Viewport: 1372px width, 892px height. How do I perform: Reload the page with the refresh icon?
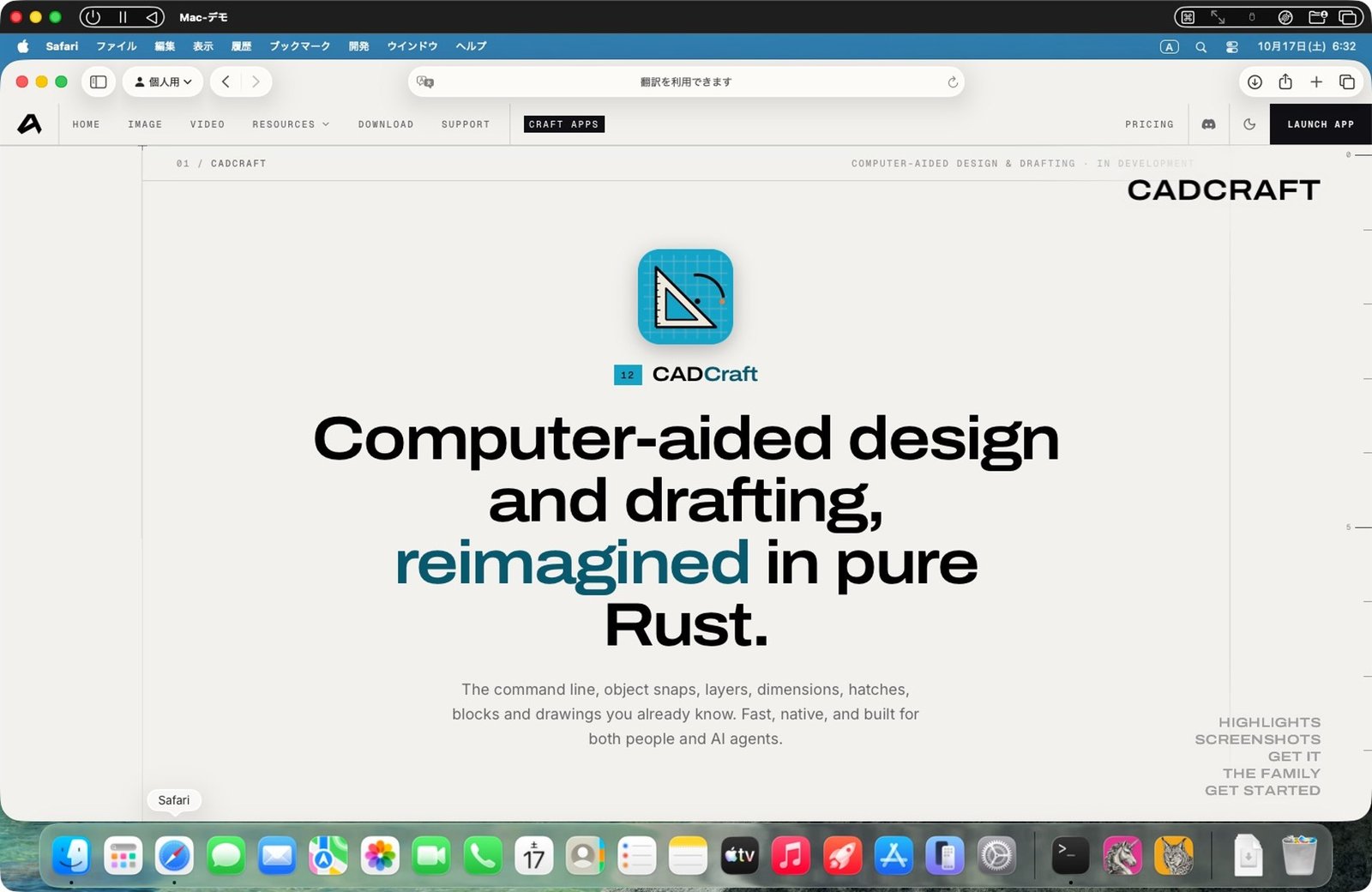point(952,81)
